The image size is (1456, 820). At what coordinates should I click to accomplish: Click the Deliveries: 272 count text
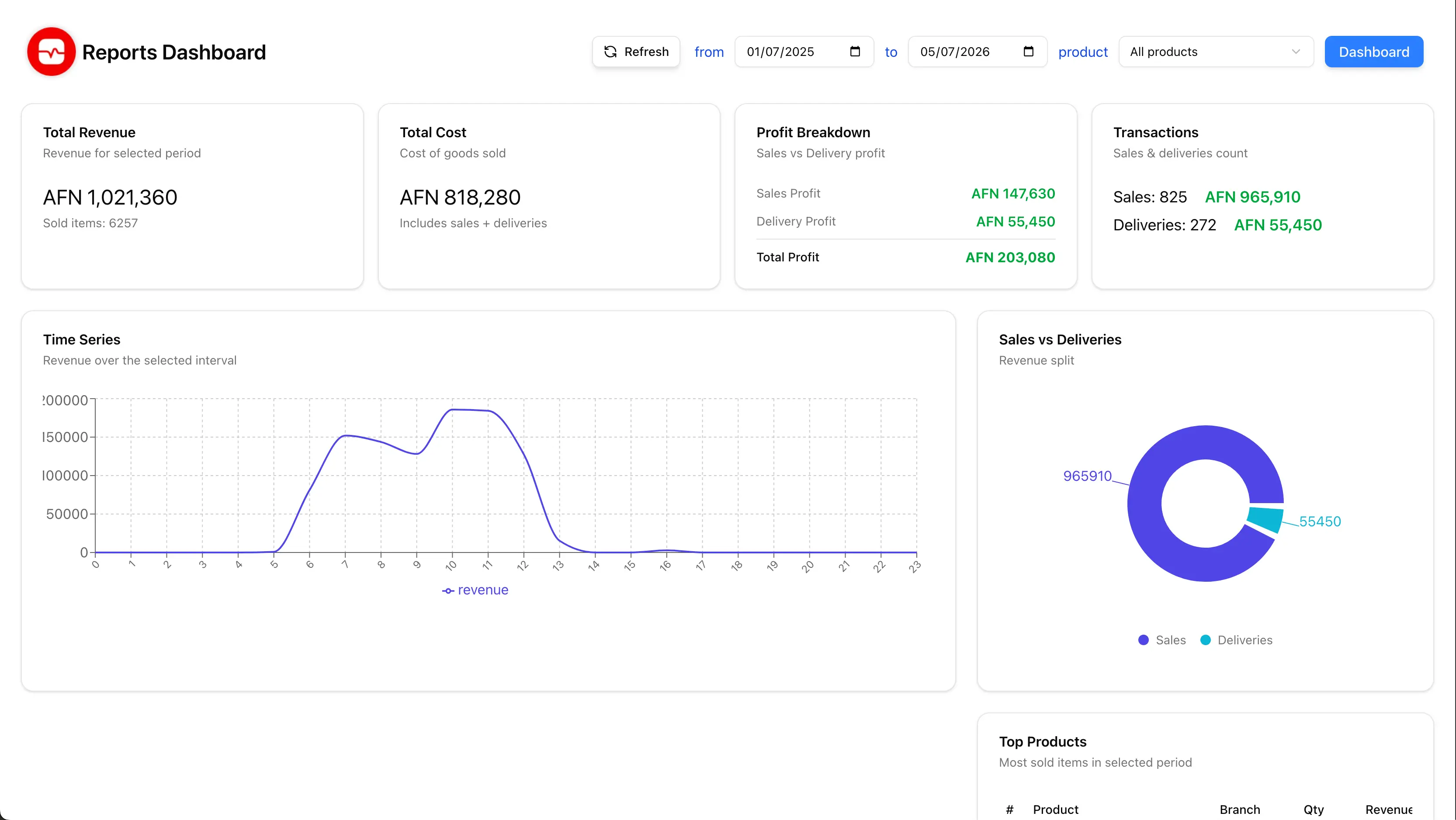[1165, 225]
